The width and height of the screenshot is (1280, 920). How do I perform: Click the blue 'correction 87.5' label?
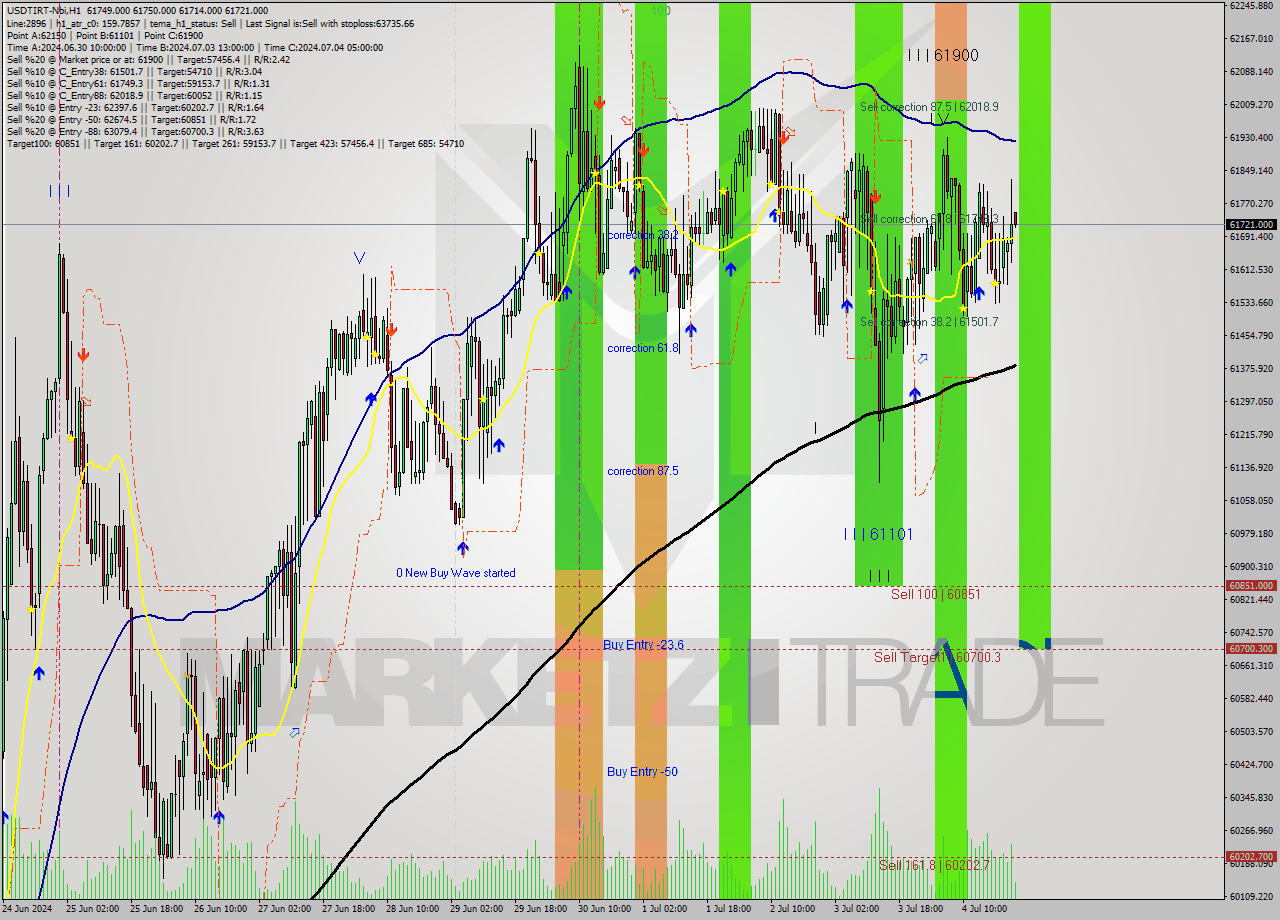click(x=643, y=471)
